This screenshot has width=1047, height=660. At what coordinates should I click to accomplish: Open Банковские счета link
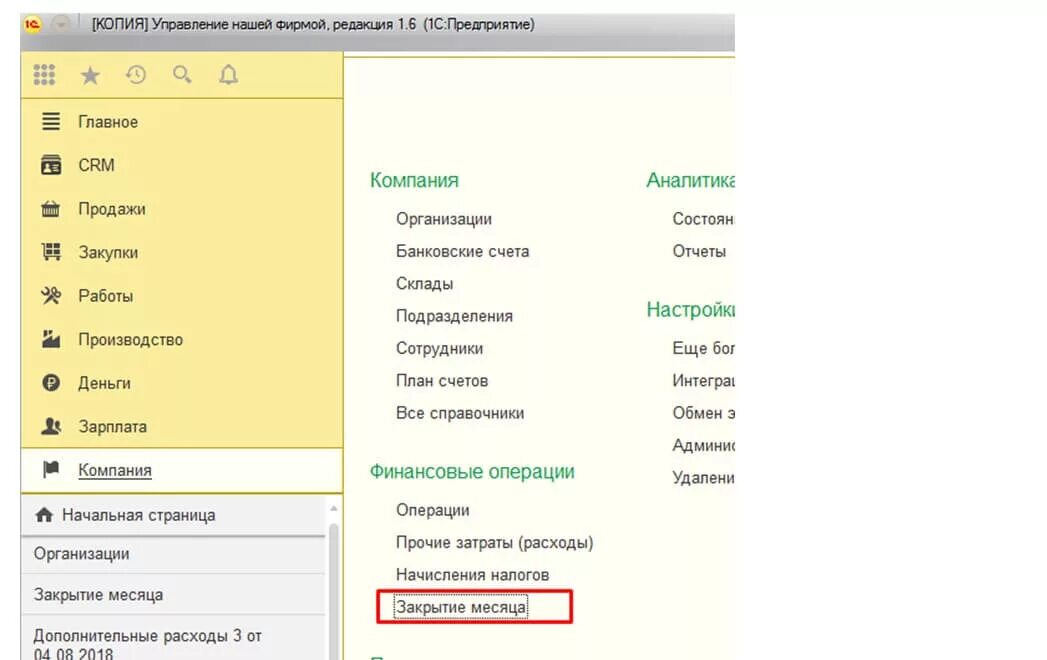tap(462, 251)
